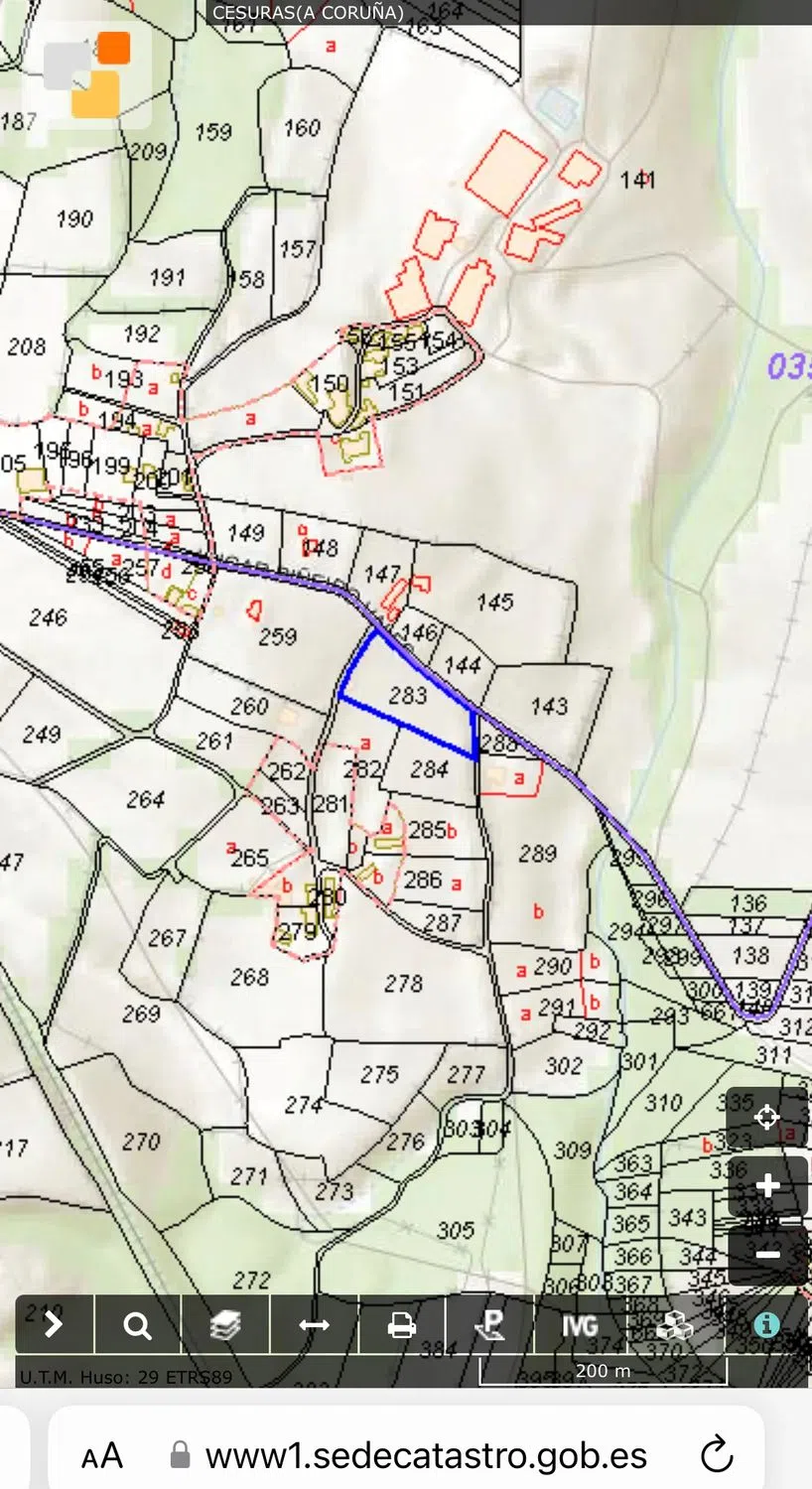Open the map layers panel
Screen dimensions: 812x1489
pyautogui.click(x=225, y=1324)
